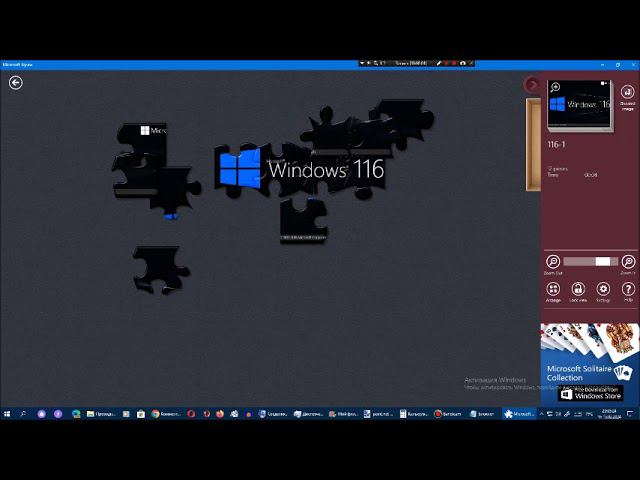Stop recording with the red button
This screenshot has width=640, height=480.
point(454,63)
